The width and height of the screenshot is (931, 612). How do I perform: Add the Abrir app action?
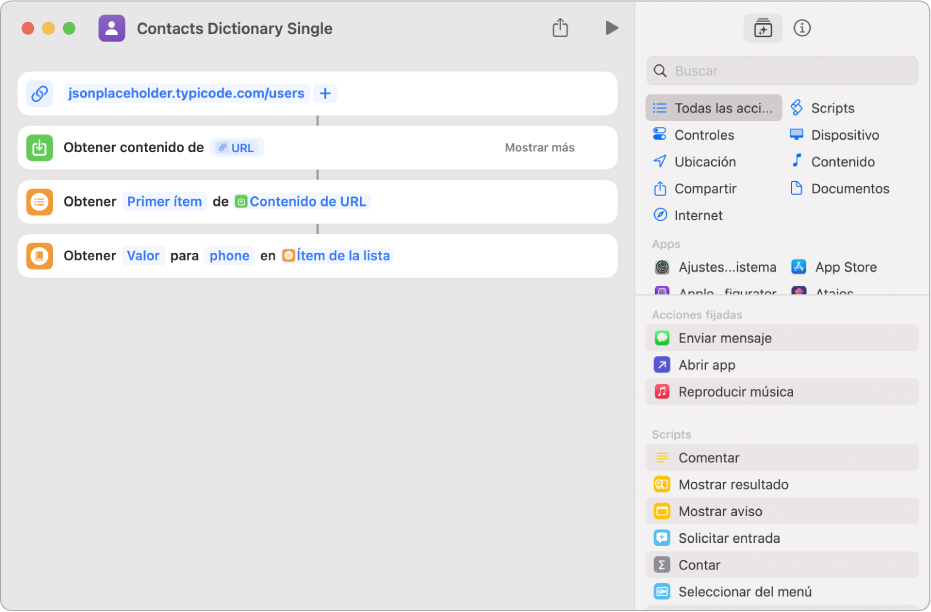click(x=782, y=365)
